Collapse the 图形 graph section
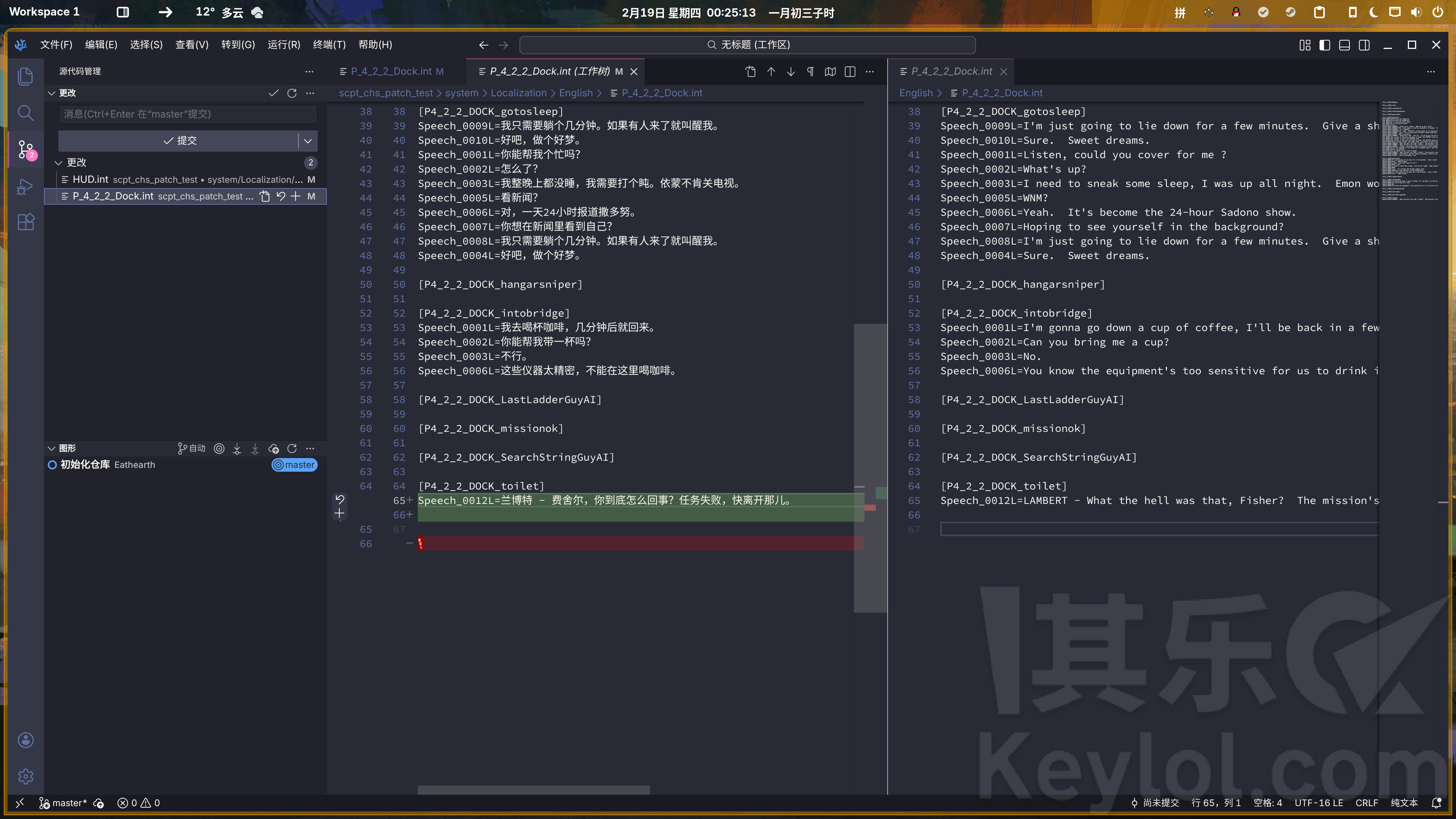The height and width of the screenshot is (819, 1456). (52, 448)
